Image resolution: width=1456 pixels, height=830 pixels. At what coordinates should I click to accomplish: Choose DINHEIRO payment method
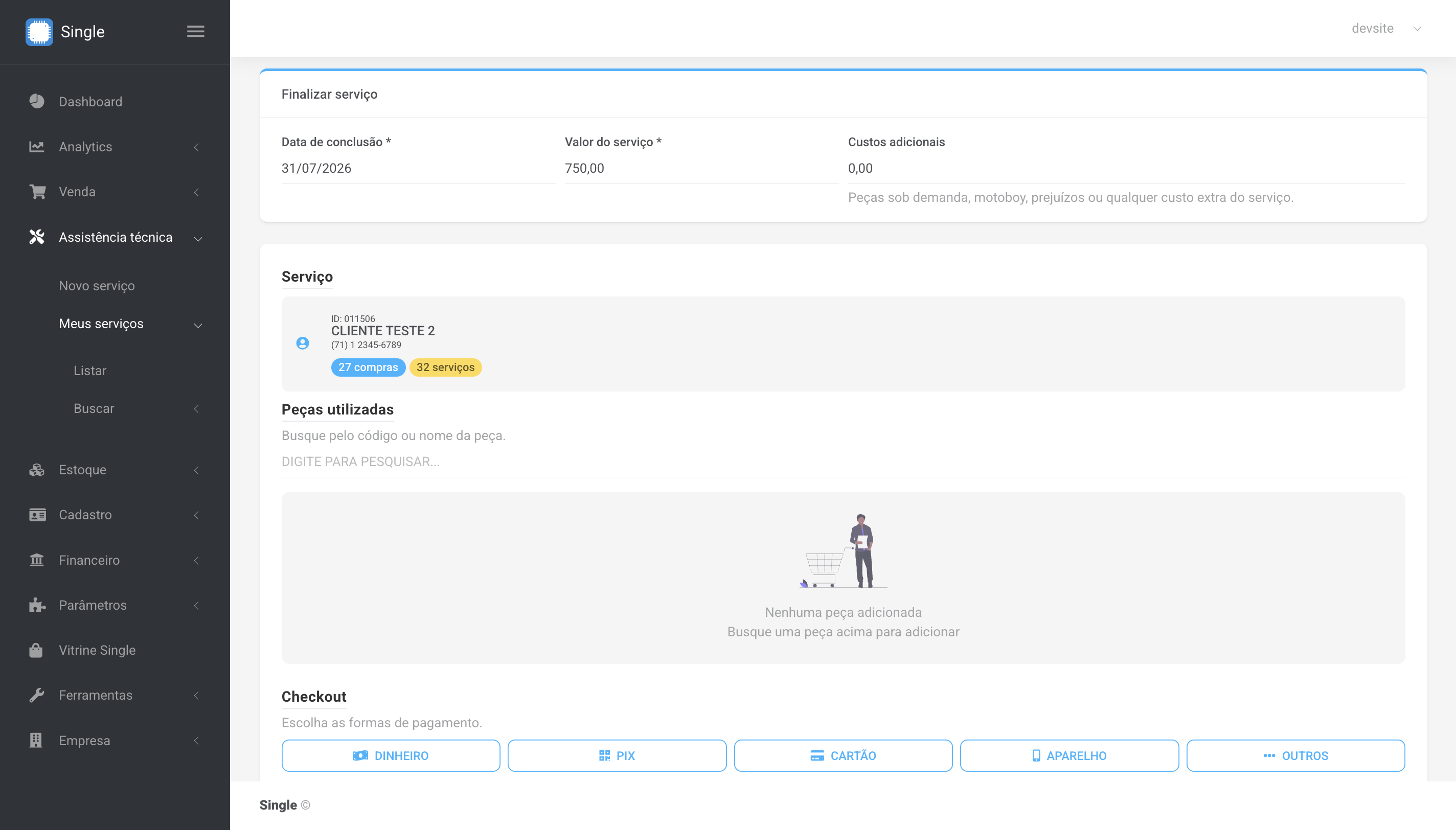tap(391, 755)
